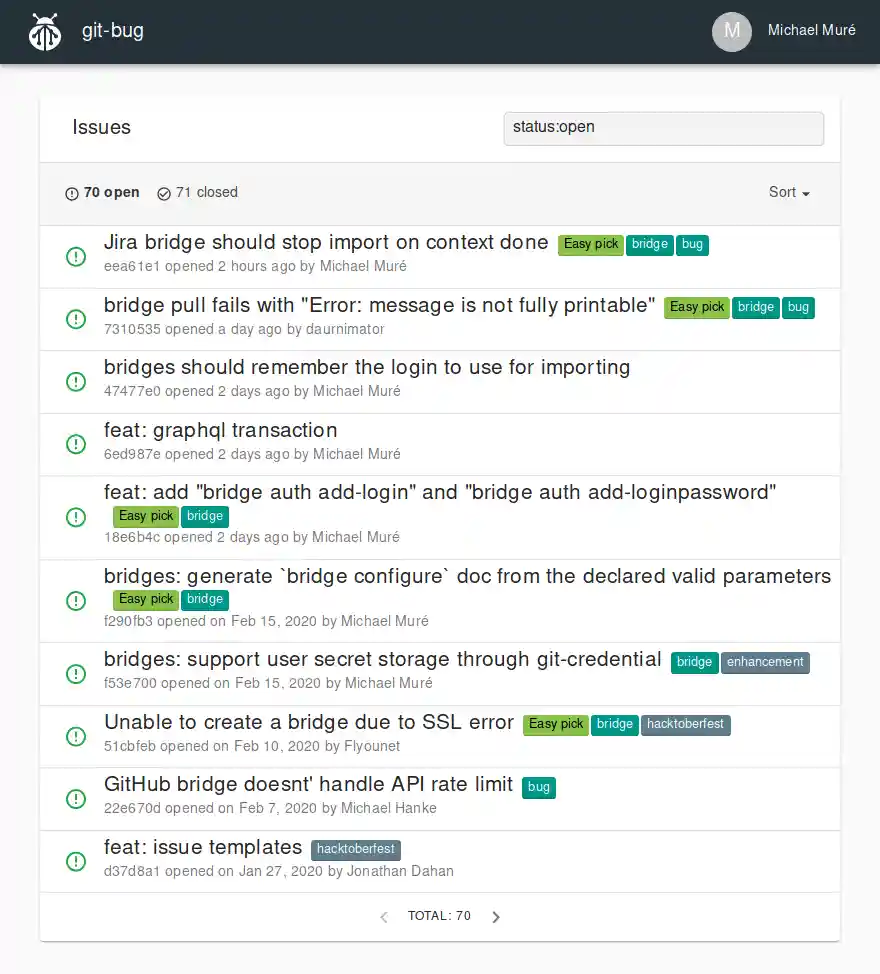
Task: Click the previous page chevron in pagination
Action: coord(383,916)
